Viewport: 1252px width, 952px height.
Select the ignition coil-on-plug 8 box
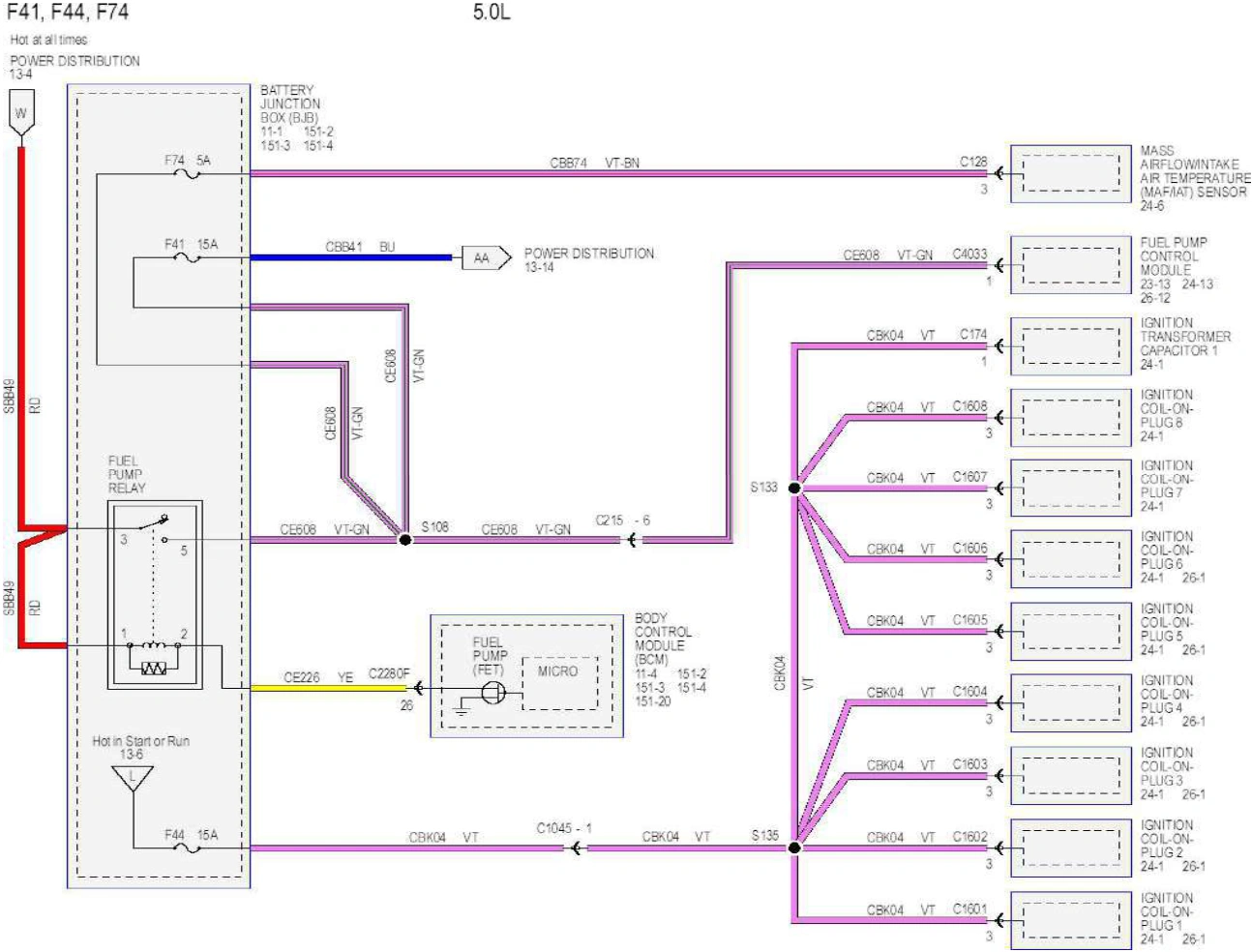click(1071, 418)
